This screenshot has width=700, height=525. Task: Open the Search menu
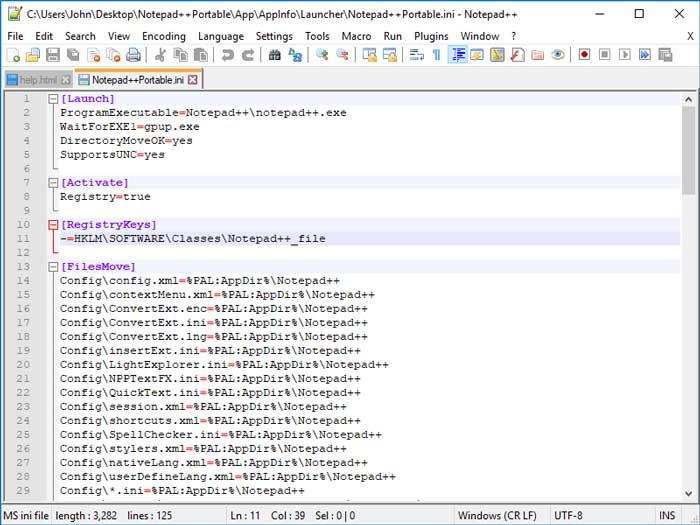(x=80, y=36)
